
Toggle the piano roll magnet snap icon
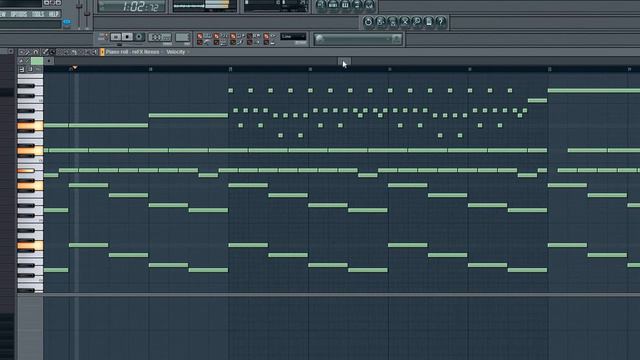36,52
